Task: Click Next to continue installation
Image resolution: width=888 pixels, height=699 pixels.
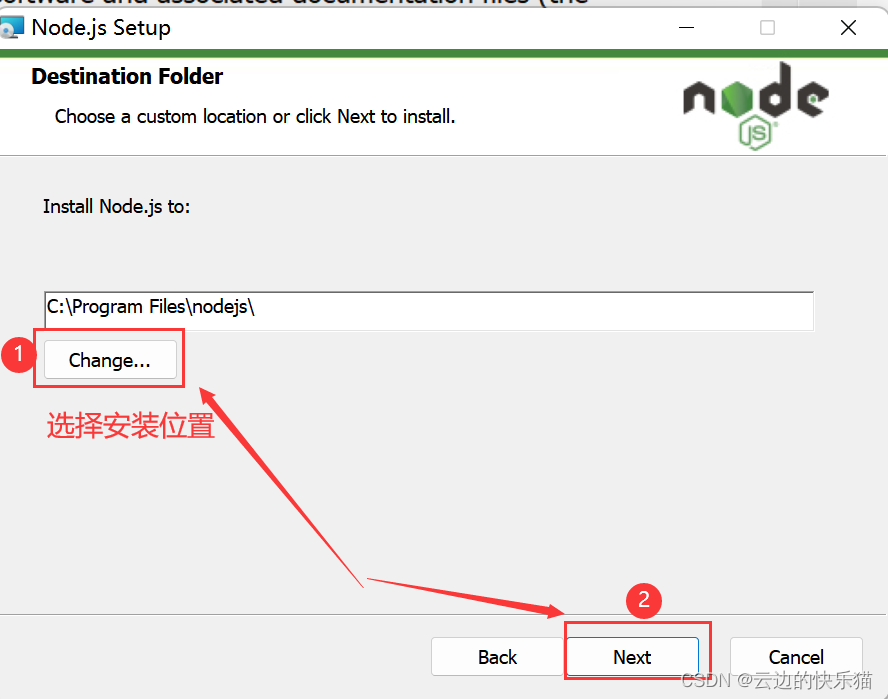Action: coord(633,657)
